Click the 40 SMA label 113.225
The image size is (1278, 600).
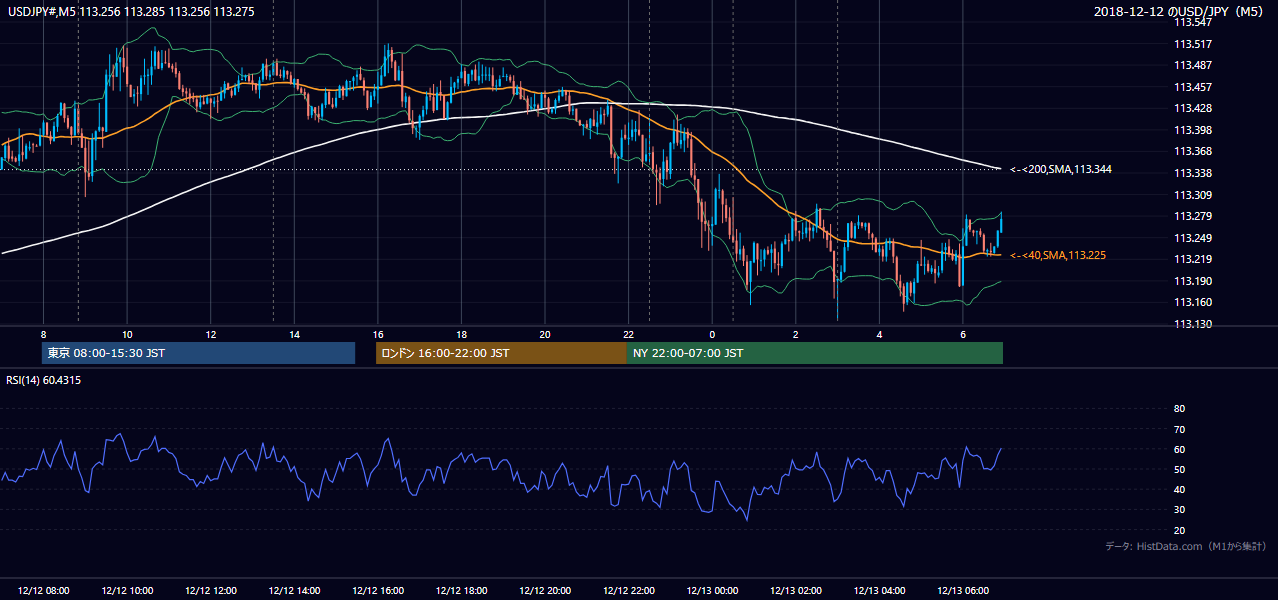[x=1057, y=256]
